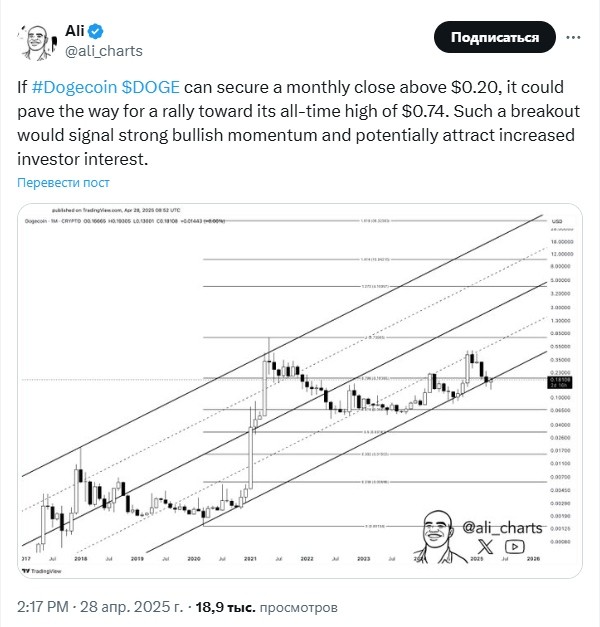Viewport: 600px width, 627px height.
Task: Open the three-dot more options menu
Action: click(575, 37)
